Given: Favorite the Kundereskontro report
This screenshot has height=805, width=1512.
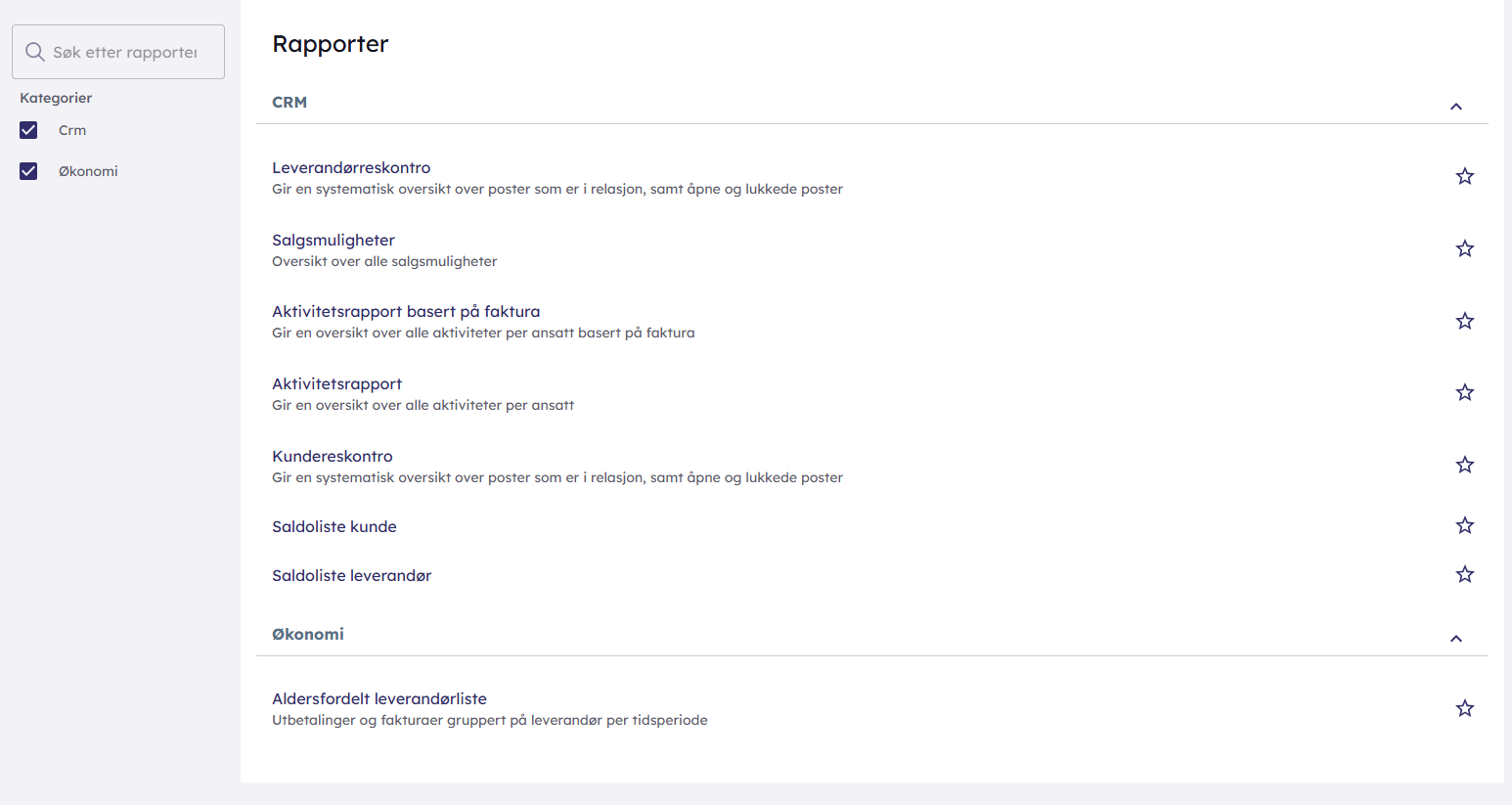Looking at the screenshot, I should 1464,465.
